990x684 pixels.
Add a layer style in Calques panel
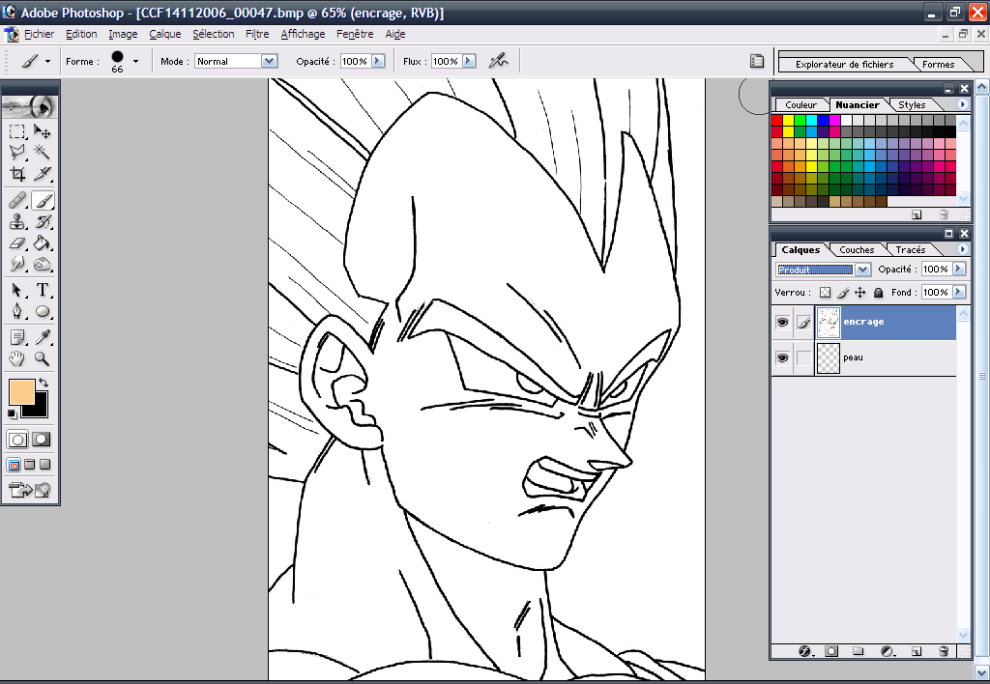coord(805,651)
